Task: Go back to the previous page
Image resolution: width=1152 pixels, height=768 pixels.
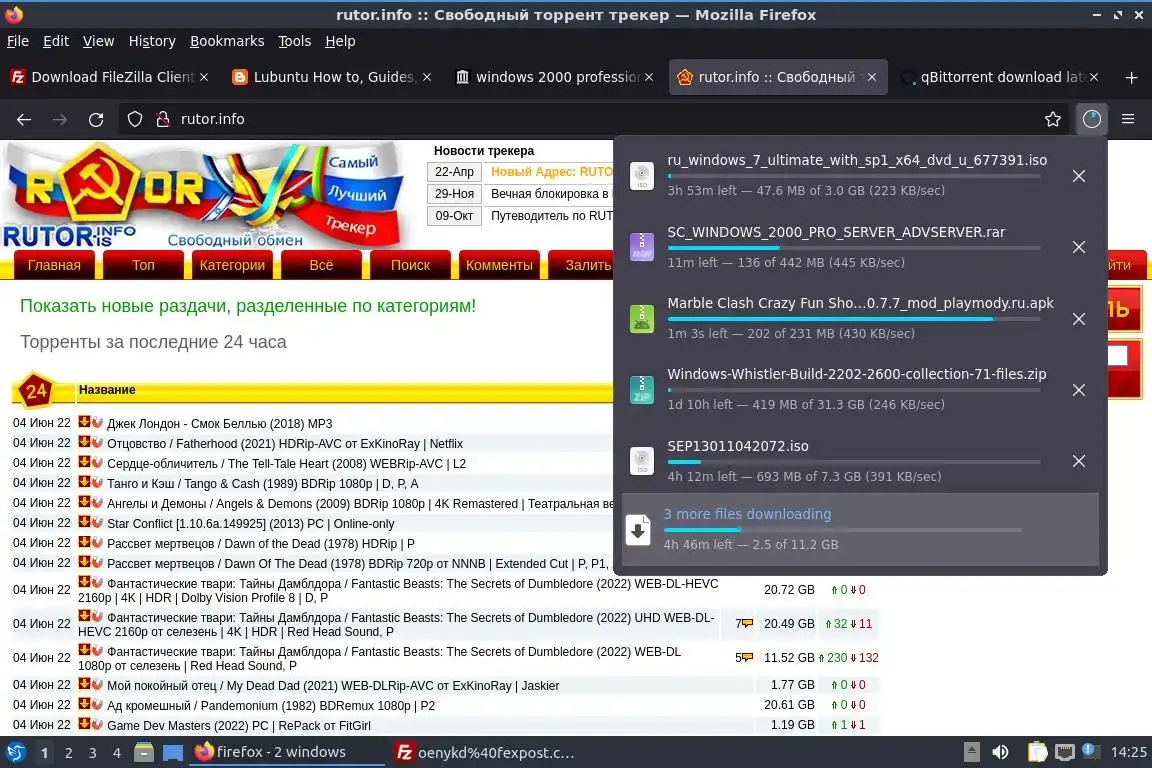Action: coord(24,119)
